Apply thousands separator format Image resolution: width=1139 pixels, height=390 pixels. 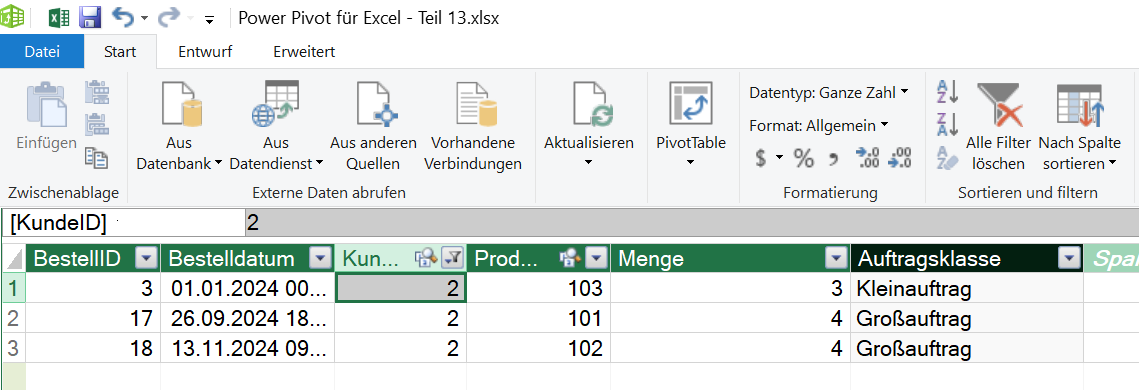coord(834,158)
